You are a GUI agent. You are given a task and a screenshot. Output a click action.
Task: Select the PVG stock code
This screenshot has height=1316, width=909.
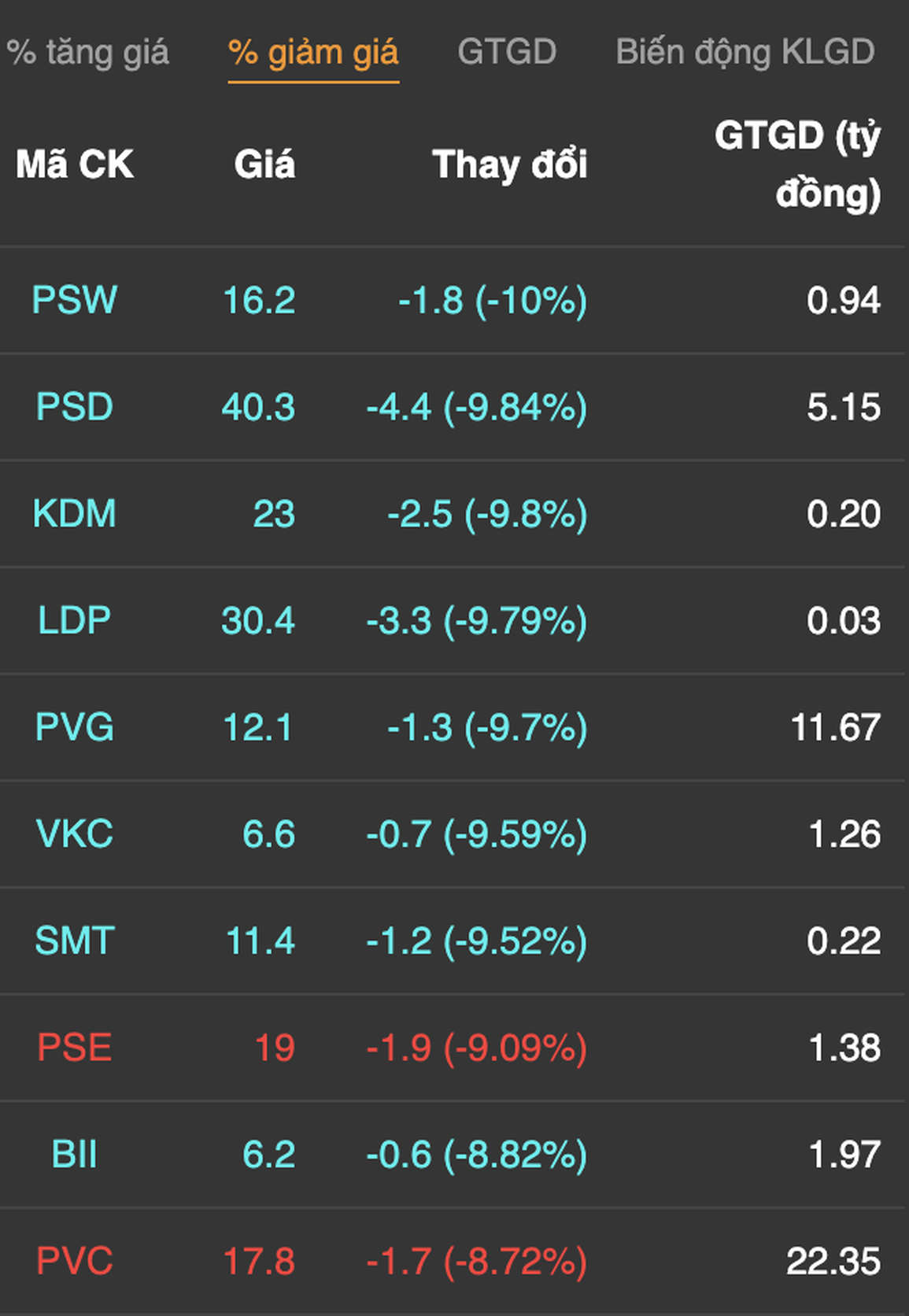(x=75, y=726)
